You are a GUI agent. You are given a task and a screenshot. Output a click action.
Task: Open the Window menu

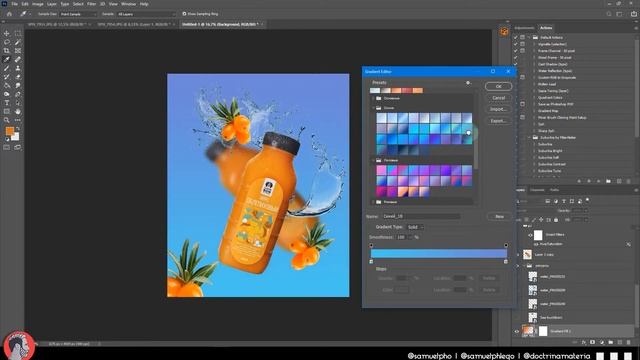pos(128,4)
